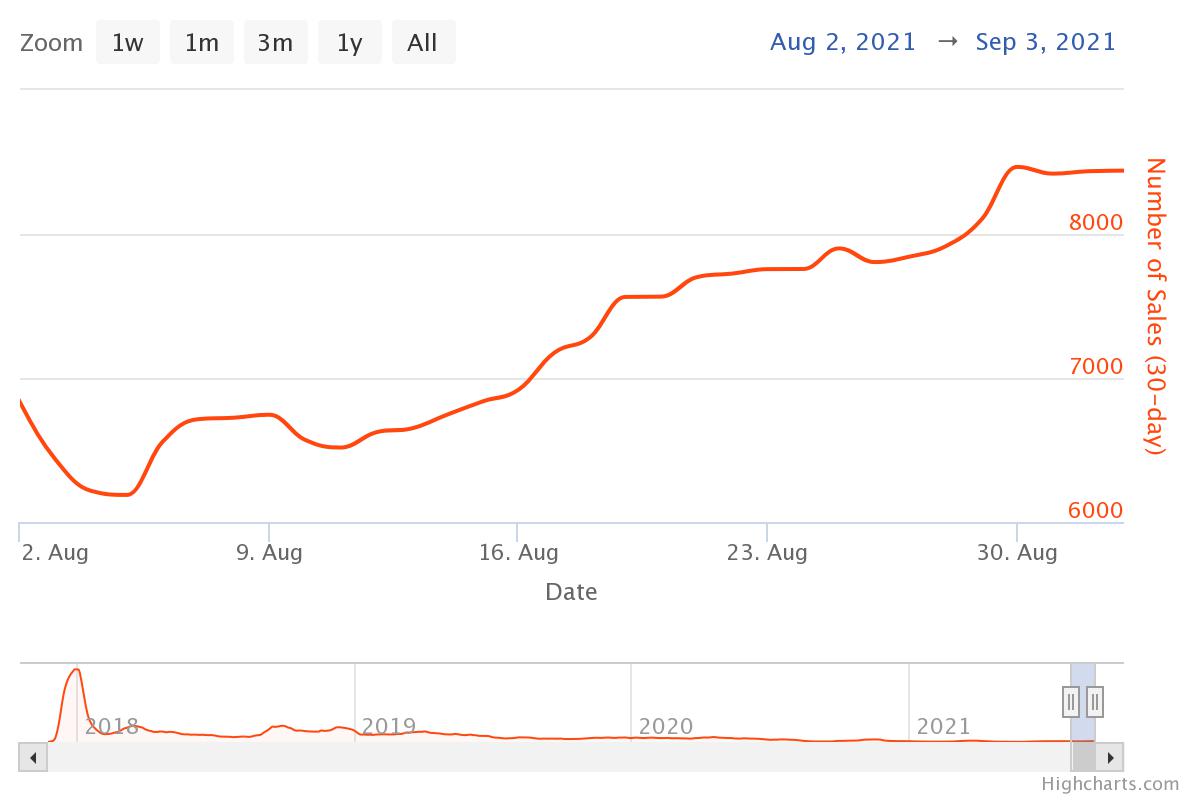This screenshot has height=800, width=1200.
Task: Open the Highcharts.com credits link
Action: [x=1110, y=784]
